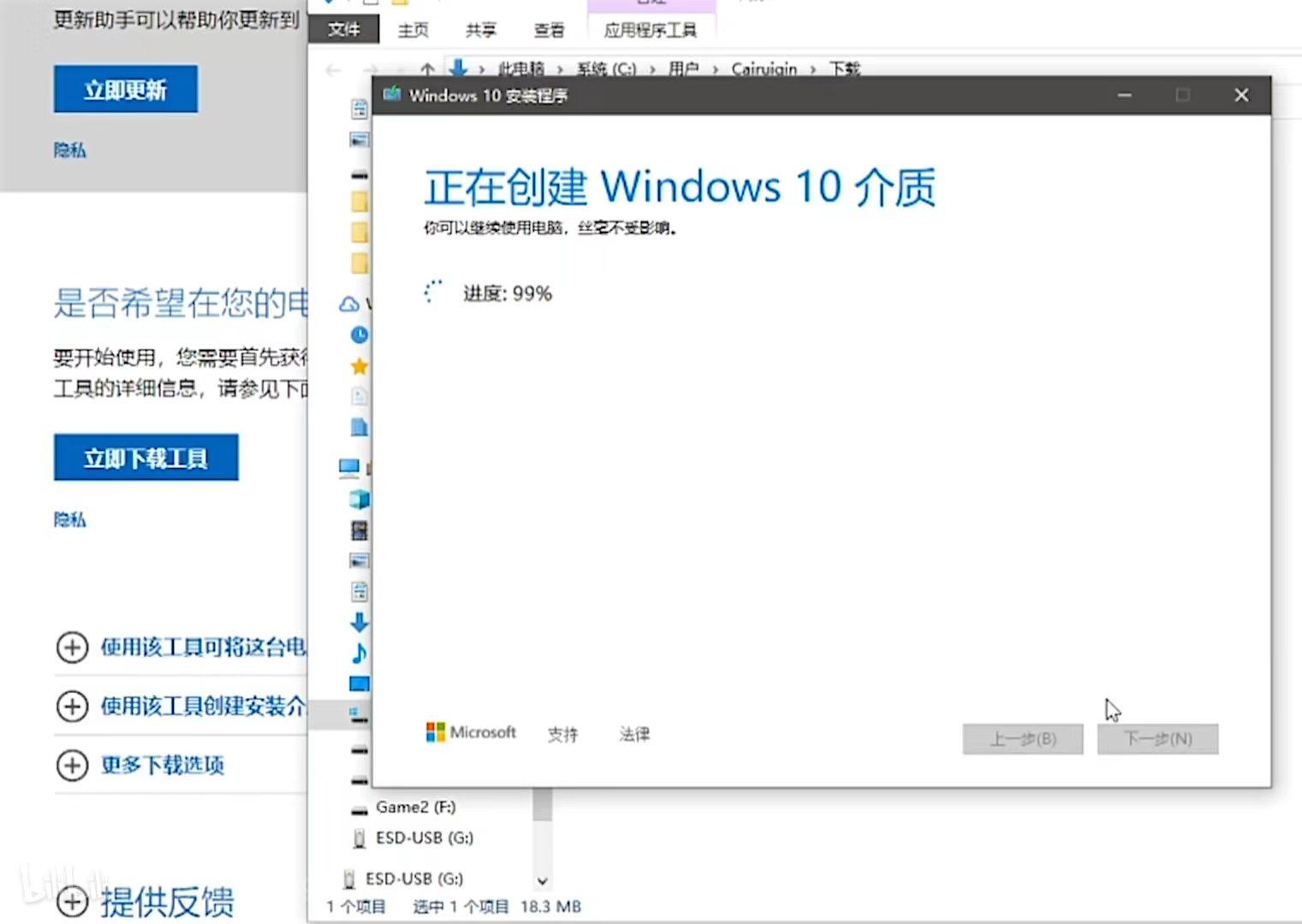
Task: Open the gold star Favorites icon in sidebar
Action: pos(360,366)
